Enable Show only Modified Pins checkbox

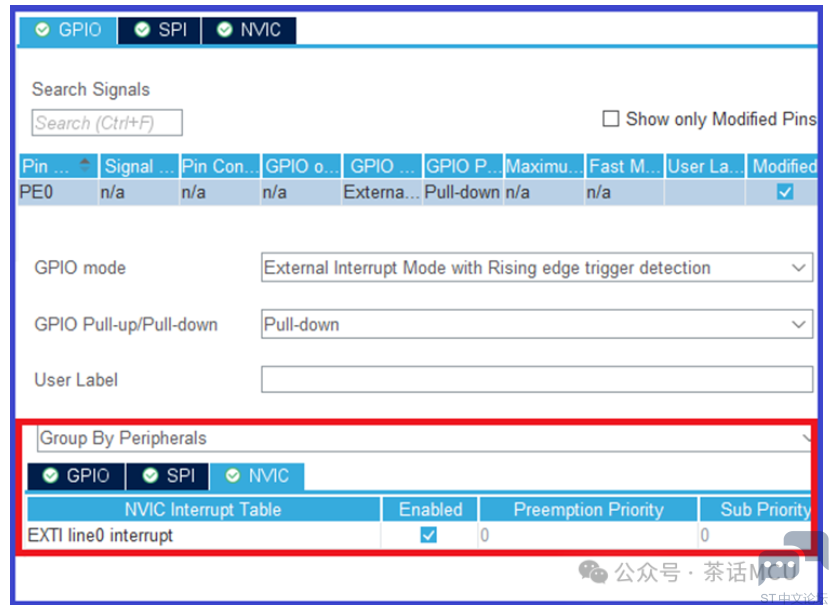coord(611,119)
